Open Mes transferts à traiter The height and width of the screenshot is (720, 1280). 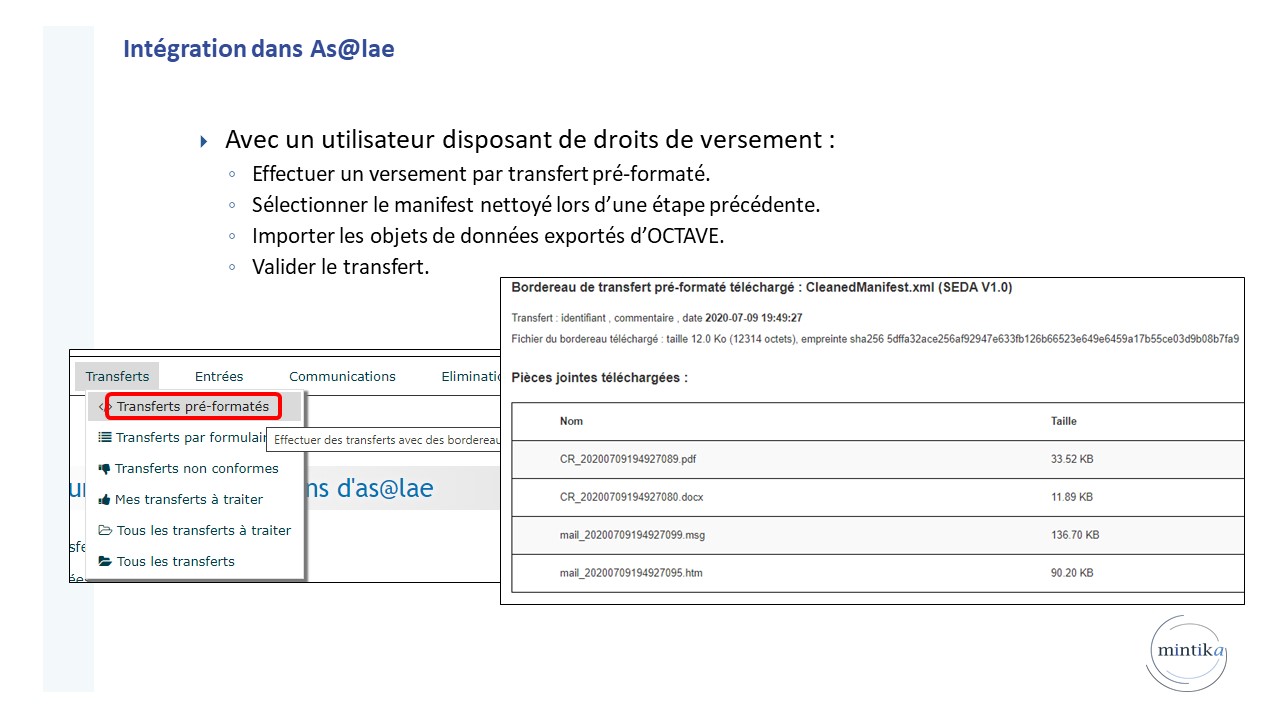coord(181,500)
